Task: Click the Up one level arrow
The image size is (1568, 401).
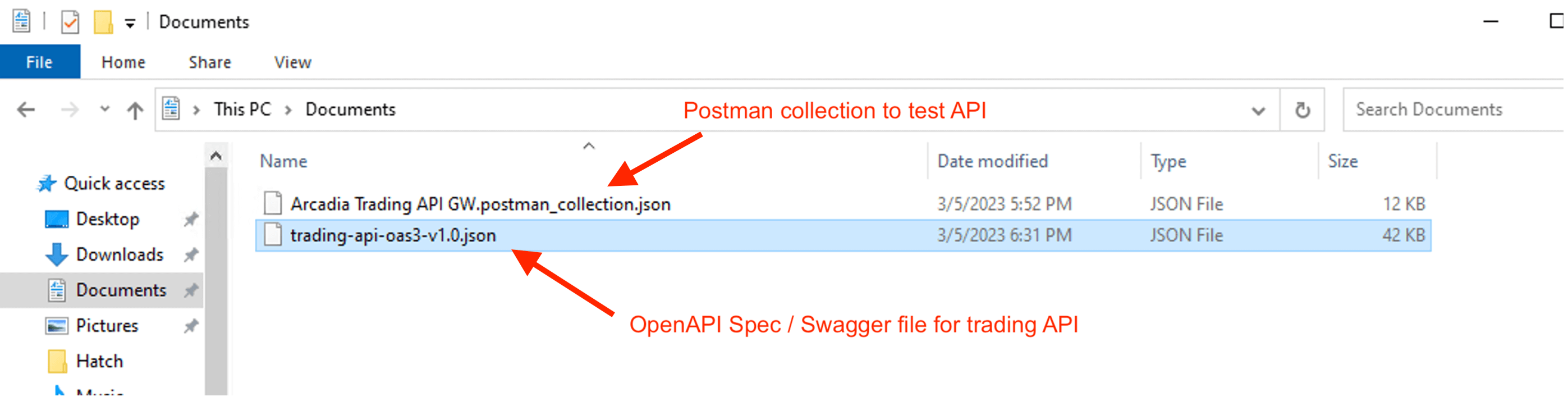Action: (135, 110)
